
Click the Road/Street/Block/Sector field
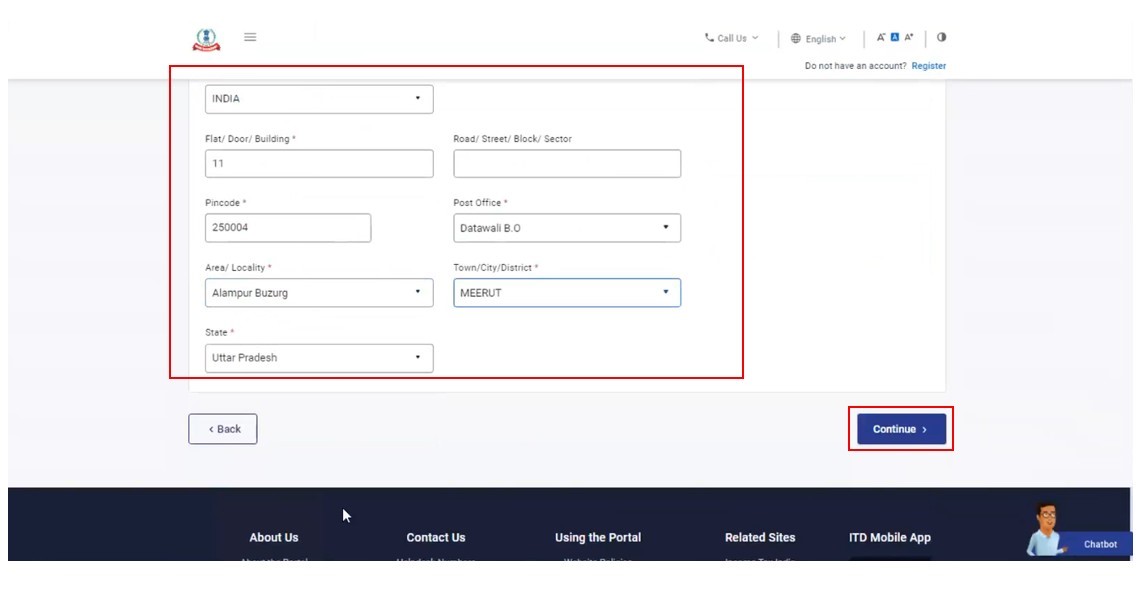[567, 164]
